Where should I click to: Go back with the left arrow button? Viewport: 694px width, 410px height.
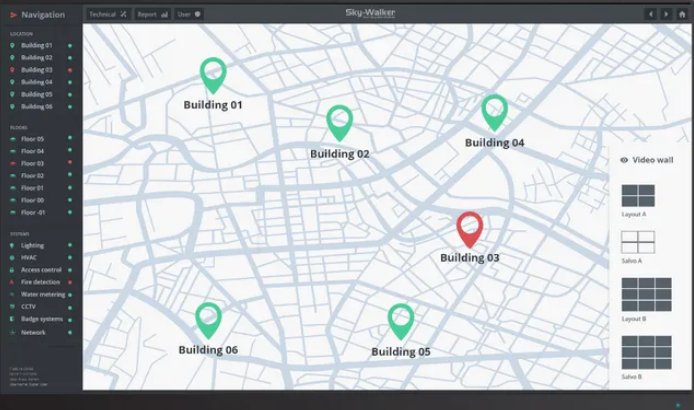650,14
